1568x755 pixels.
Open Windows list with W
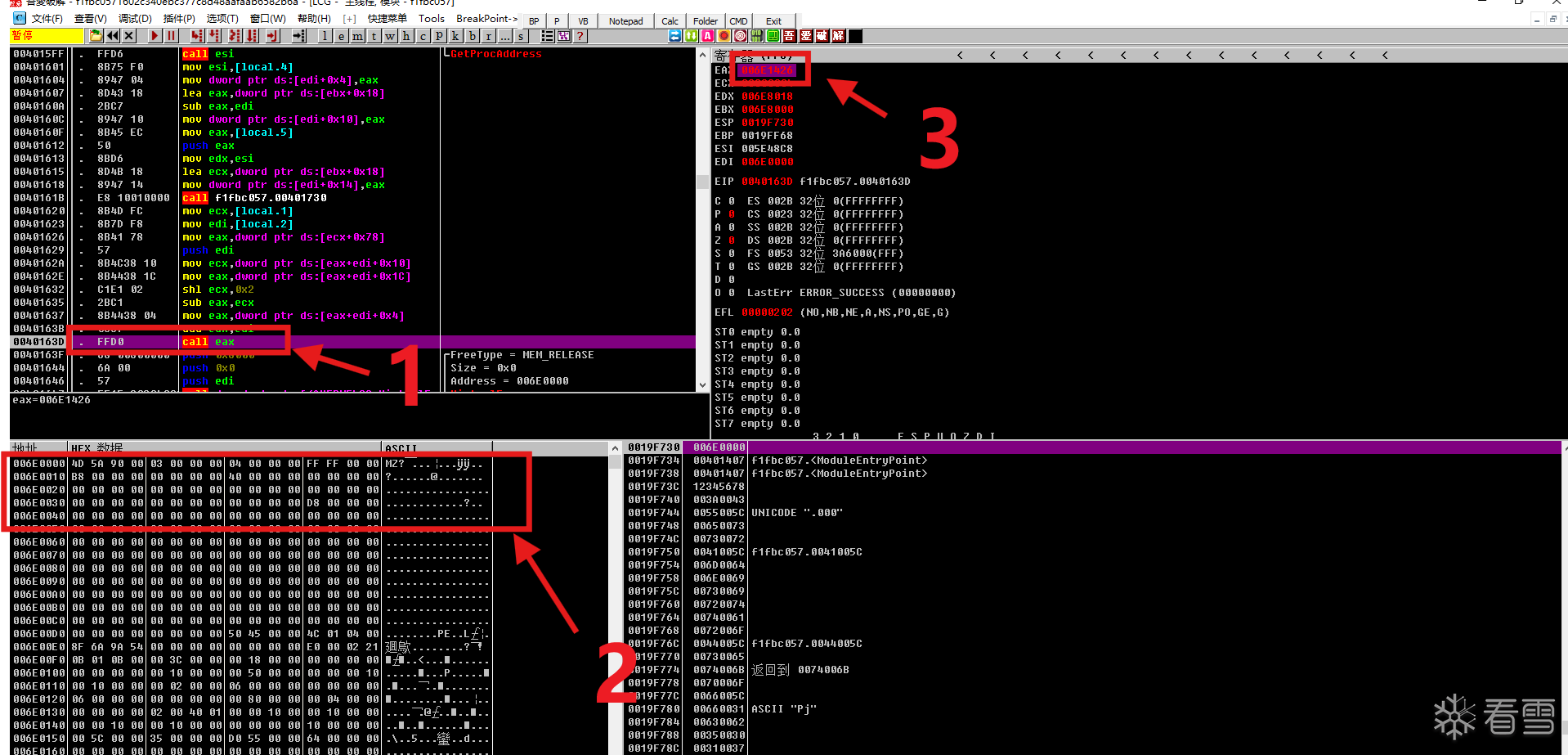click(x=391, y=36)
